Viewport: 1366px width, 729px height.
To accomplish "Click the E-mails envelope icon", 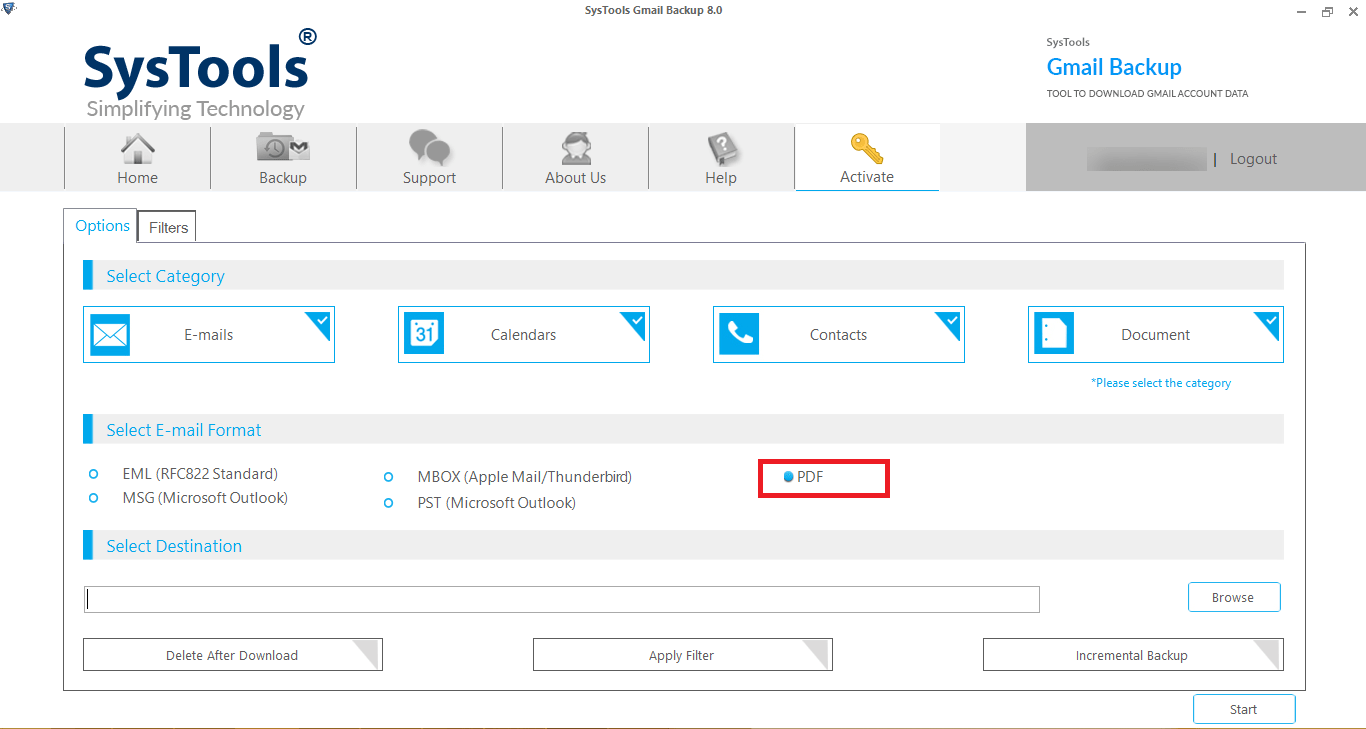I will click(x=110, y=334).
